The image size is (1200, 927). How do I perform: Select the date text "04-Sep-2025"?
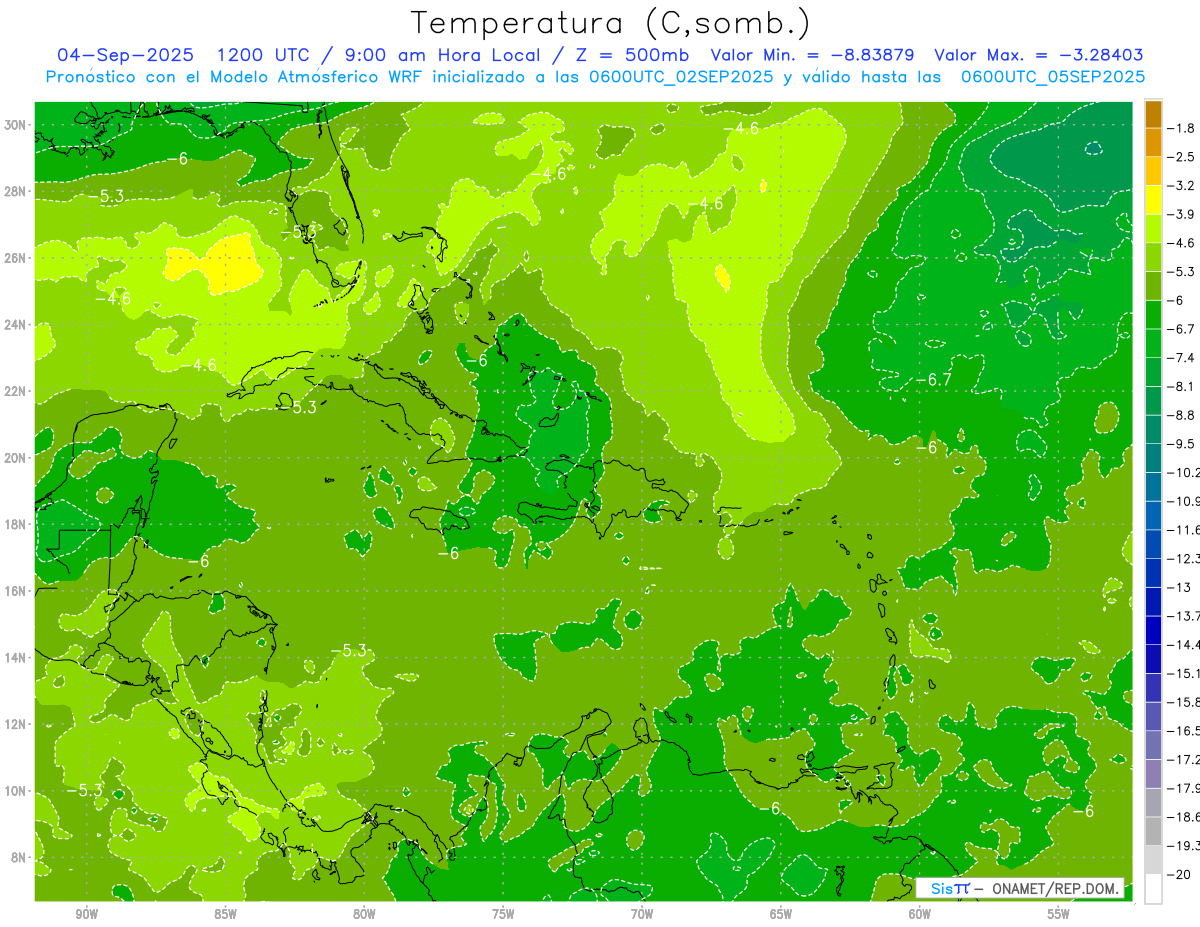click(x=125, y=55)
